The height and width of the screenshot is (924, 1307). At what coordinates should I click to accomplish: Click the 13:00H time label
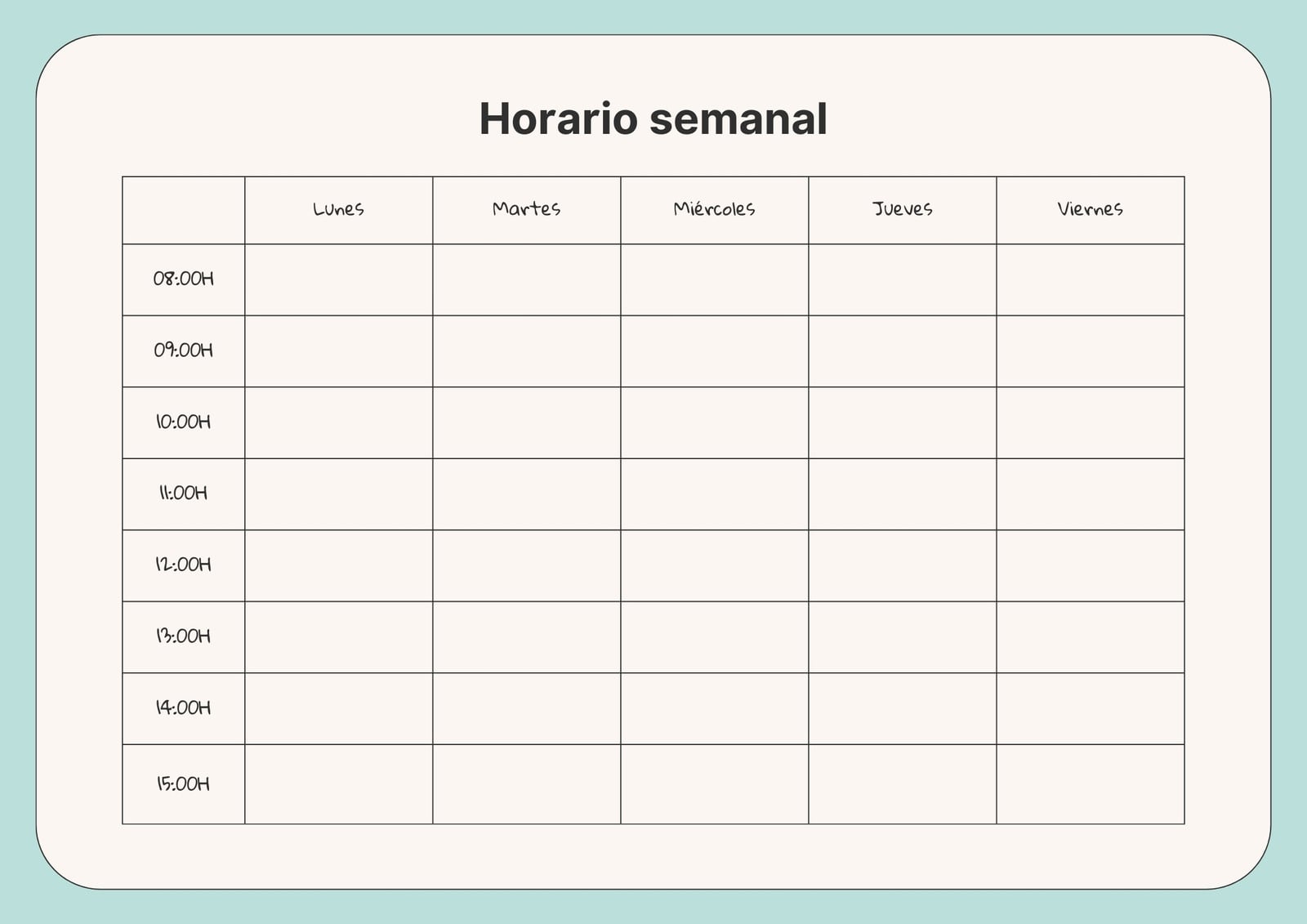[184, 636]
